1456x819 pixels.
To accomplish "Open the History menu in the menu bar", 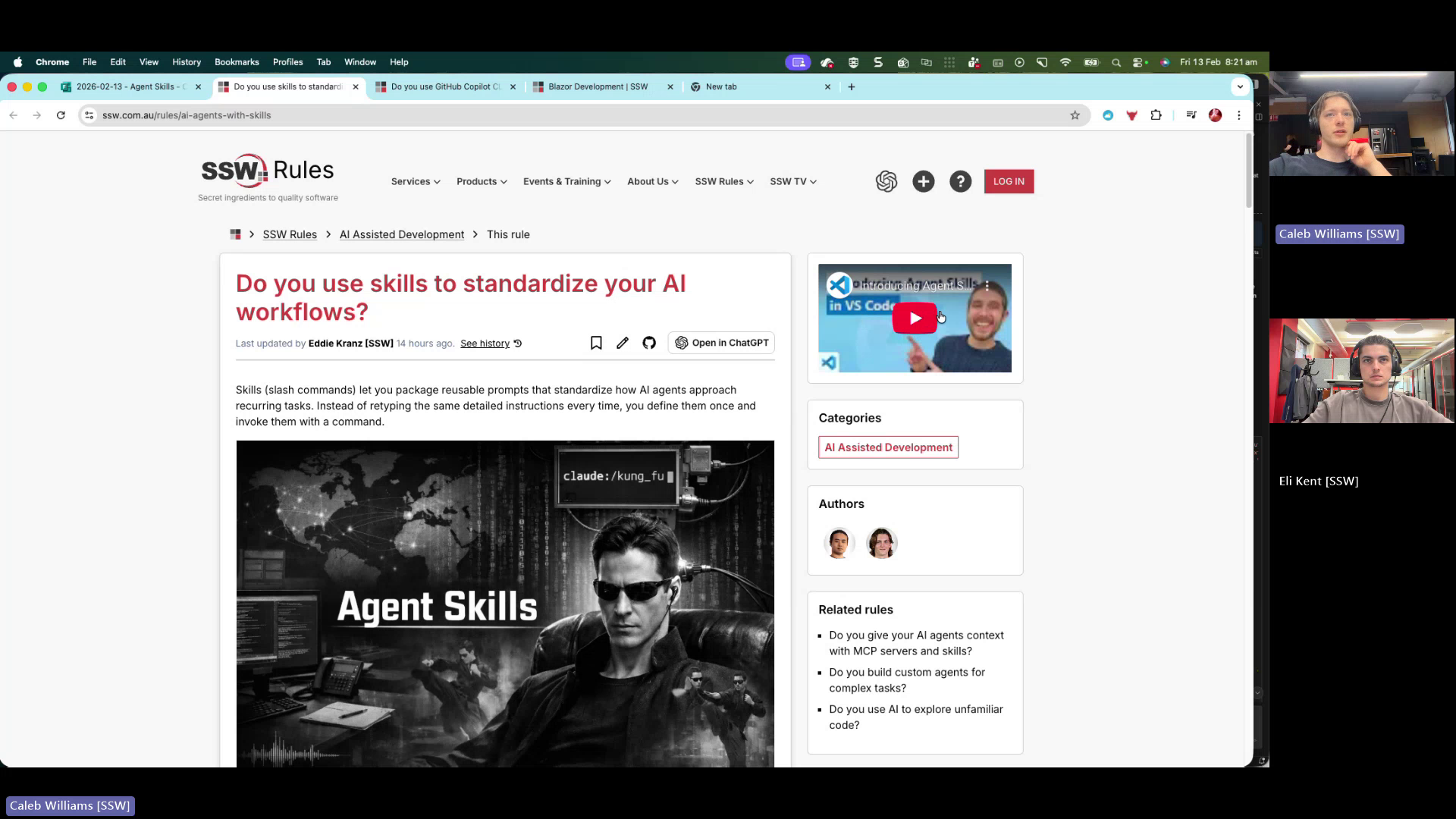I will point(186,62).
